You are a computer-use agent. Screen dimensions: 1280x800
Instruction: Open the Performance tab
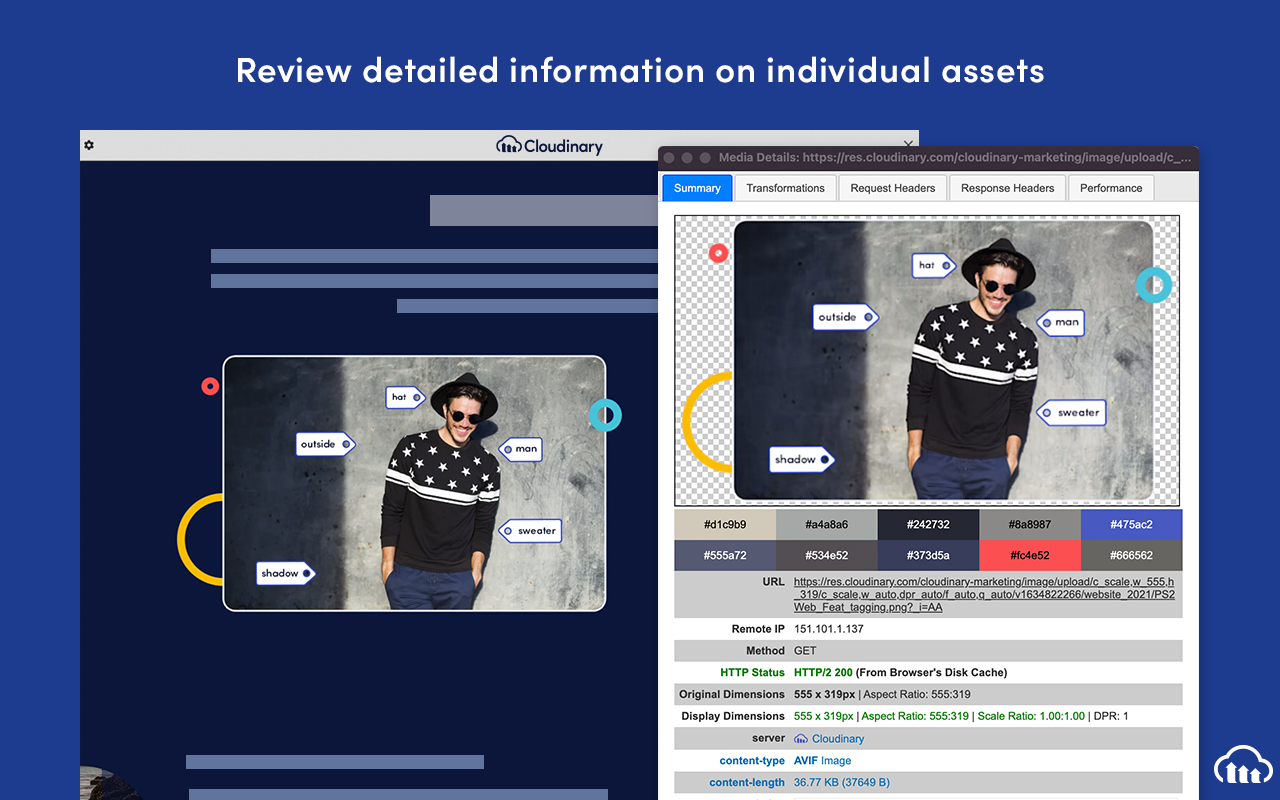(x=1111, y=187)
